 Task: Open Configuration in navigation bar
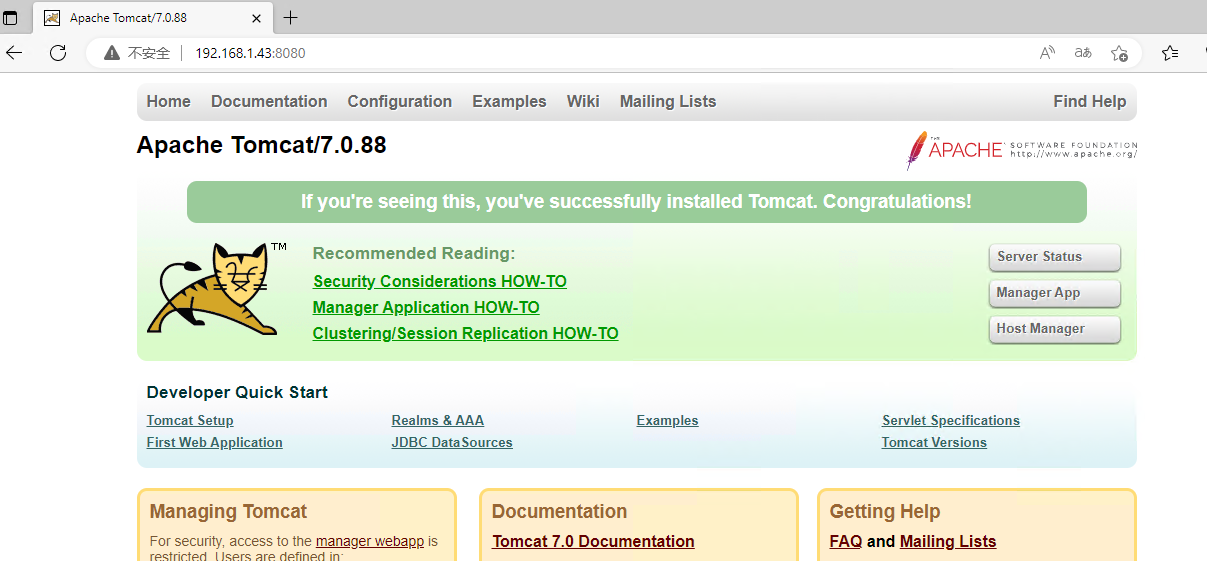pyautogui.click(x=400, y=101)
